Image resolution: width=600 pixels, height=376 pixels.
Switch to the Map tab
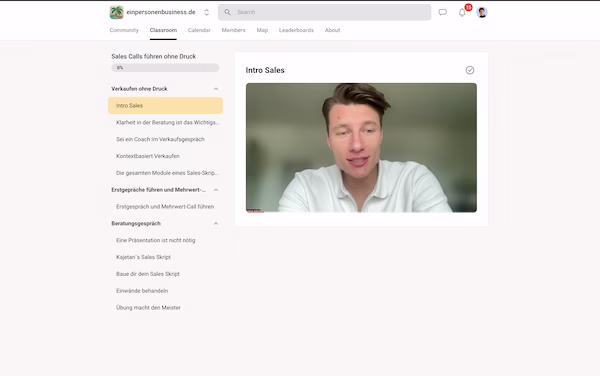[x=262, y=30]
